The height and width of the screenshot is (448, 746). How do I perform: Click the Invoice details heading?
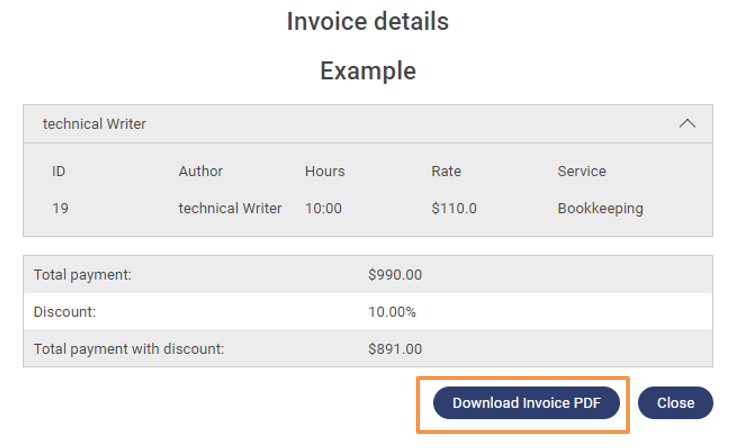coord(368,21)
